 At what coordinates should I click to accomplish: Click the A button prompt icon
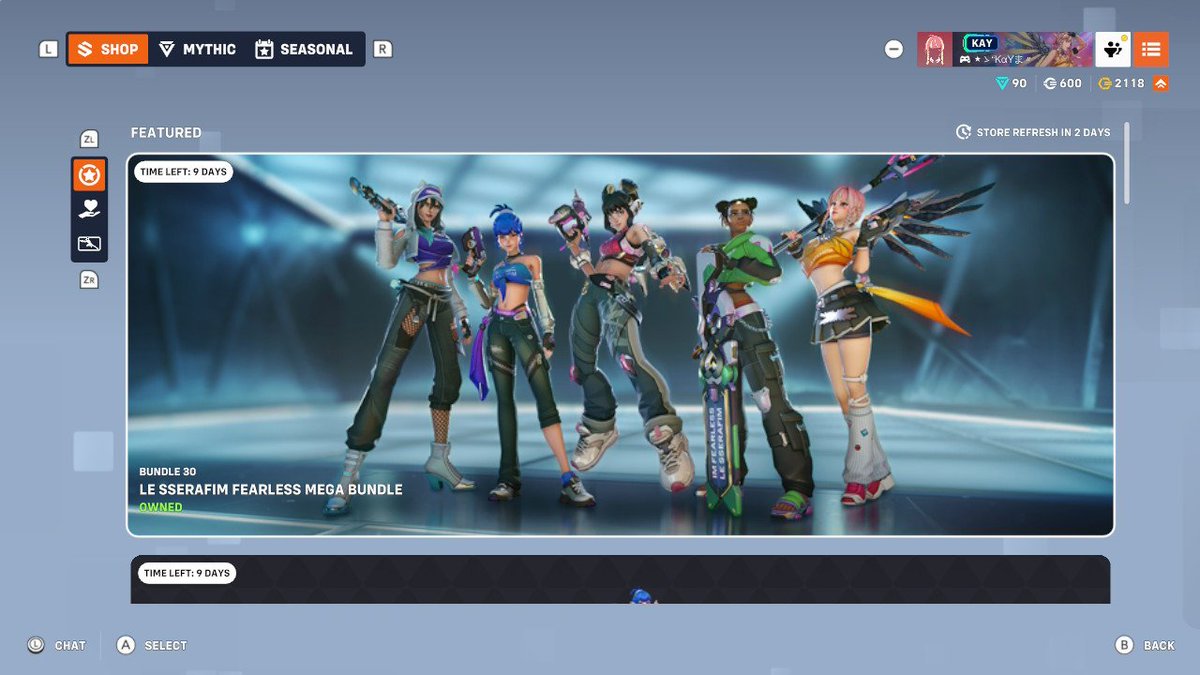coord(125,645)
